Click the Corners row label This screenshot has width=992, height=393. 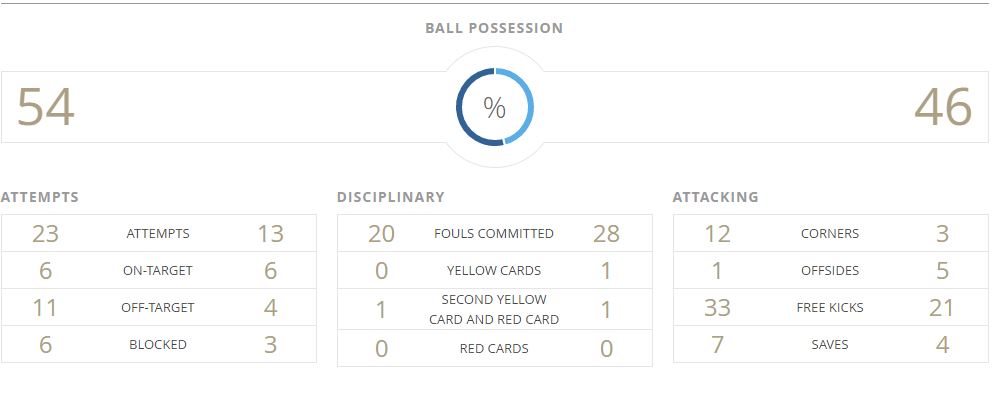point(830,234)
